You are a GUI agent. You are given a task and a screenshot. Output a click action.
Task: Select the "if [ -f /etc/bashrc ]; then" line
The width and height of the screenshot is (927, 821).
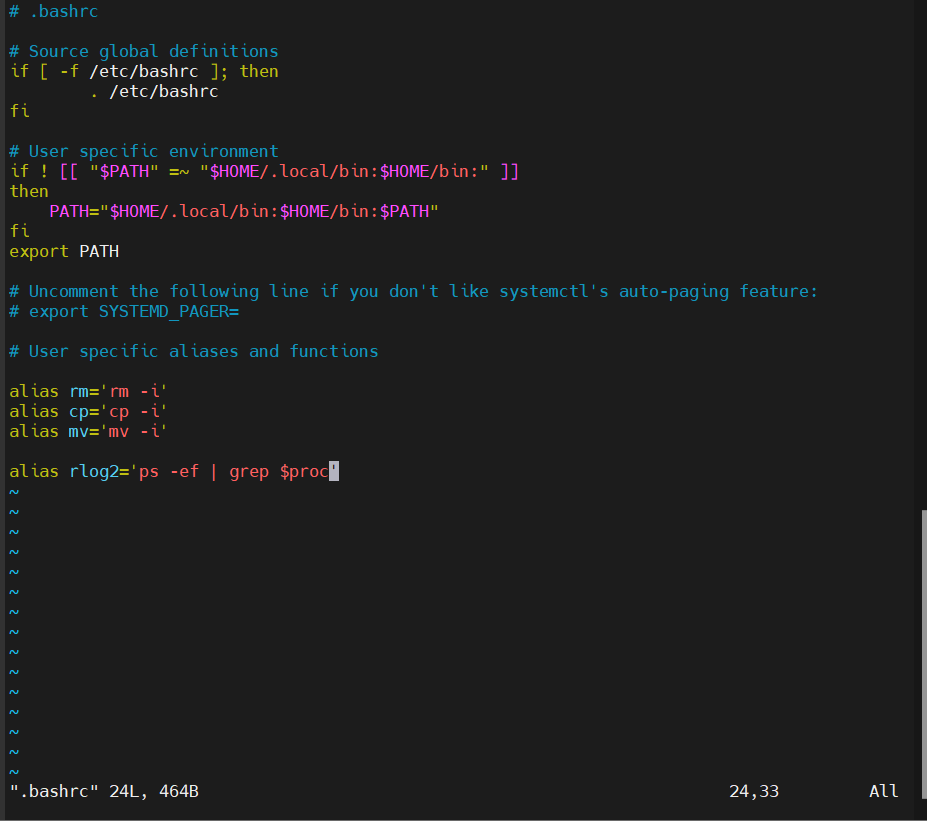tap(144, 72)
